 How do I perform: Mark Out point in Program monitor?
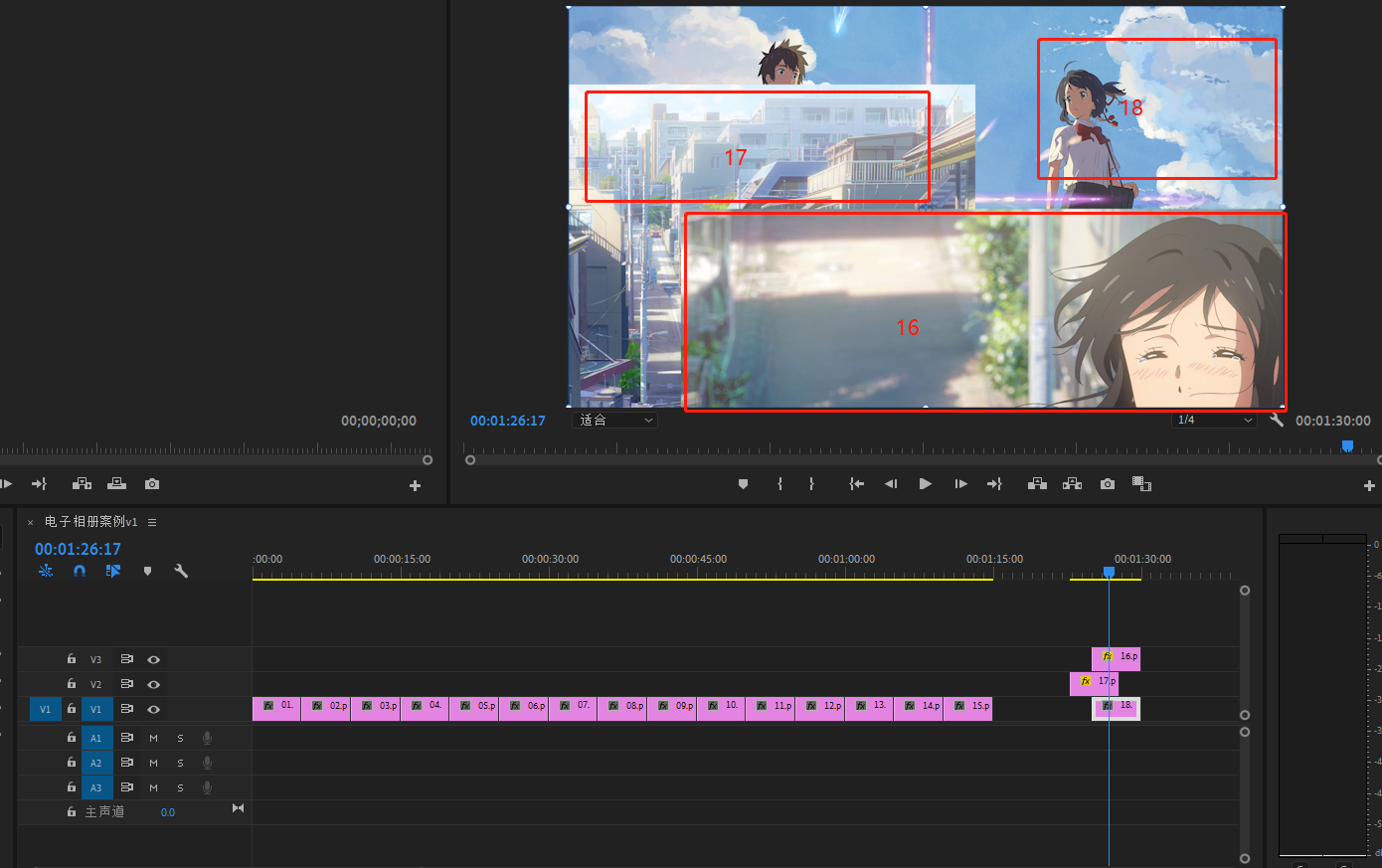pos(811,484)
